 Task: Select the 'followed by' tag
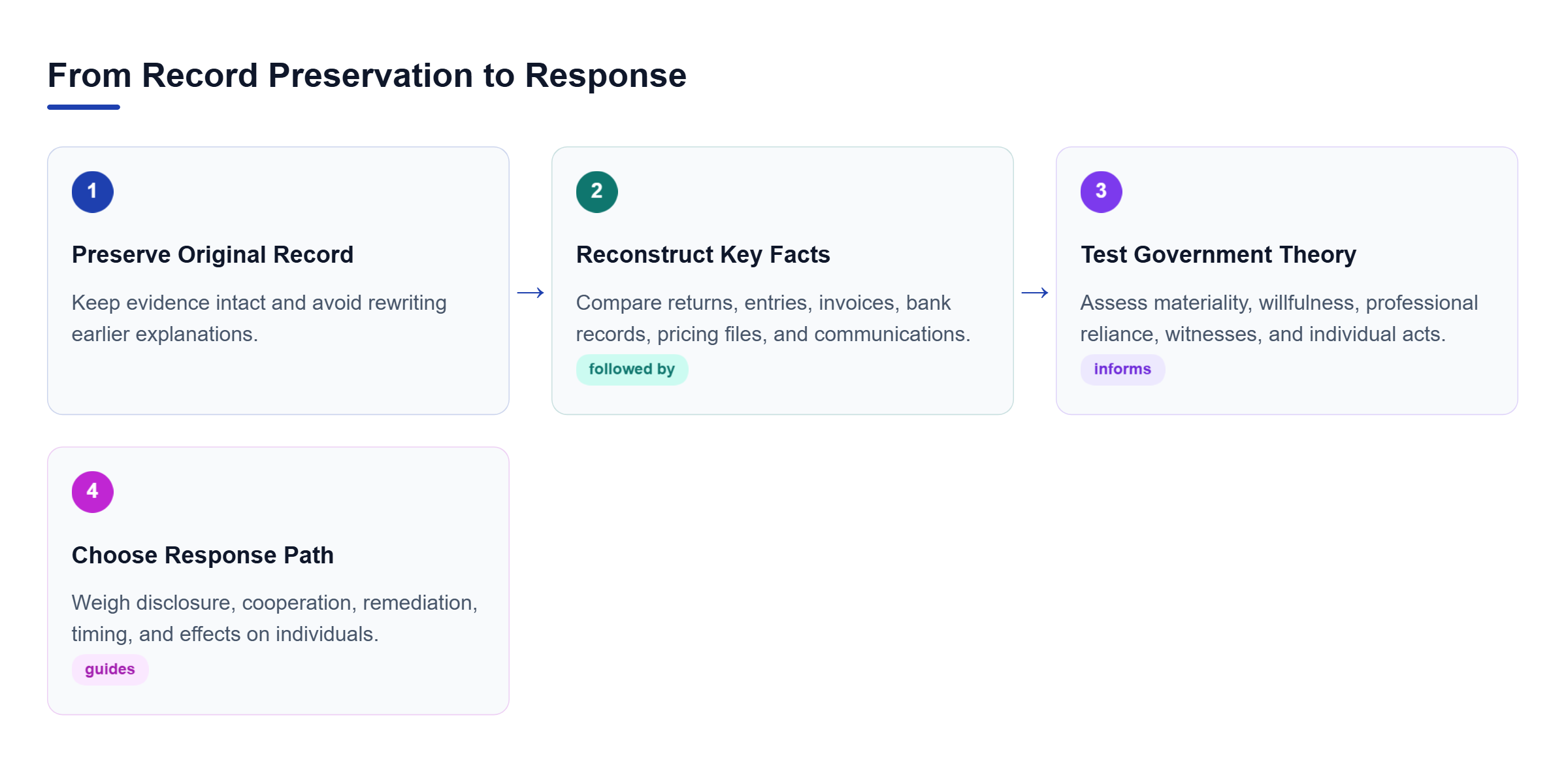click(632, 369)
